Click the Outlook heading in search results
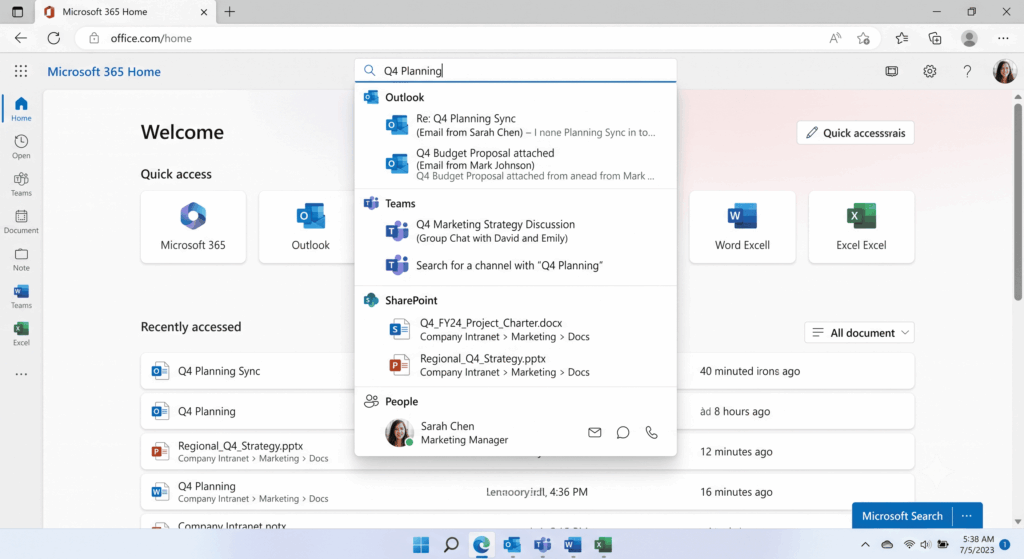1024x559 pixels. click(x=404, y=97)
